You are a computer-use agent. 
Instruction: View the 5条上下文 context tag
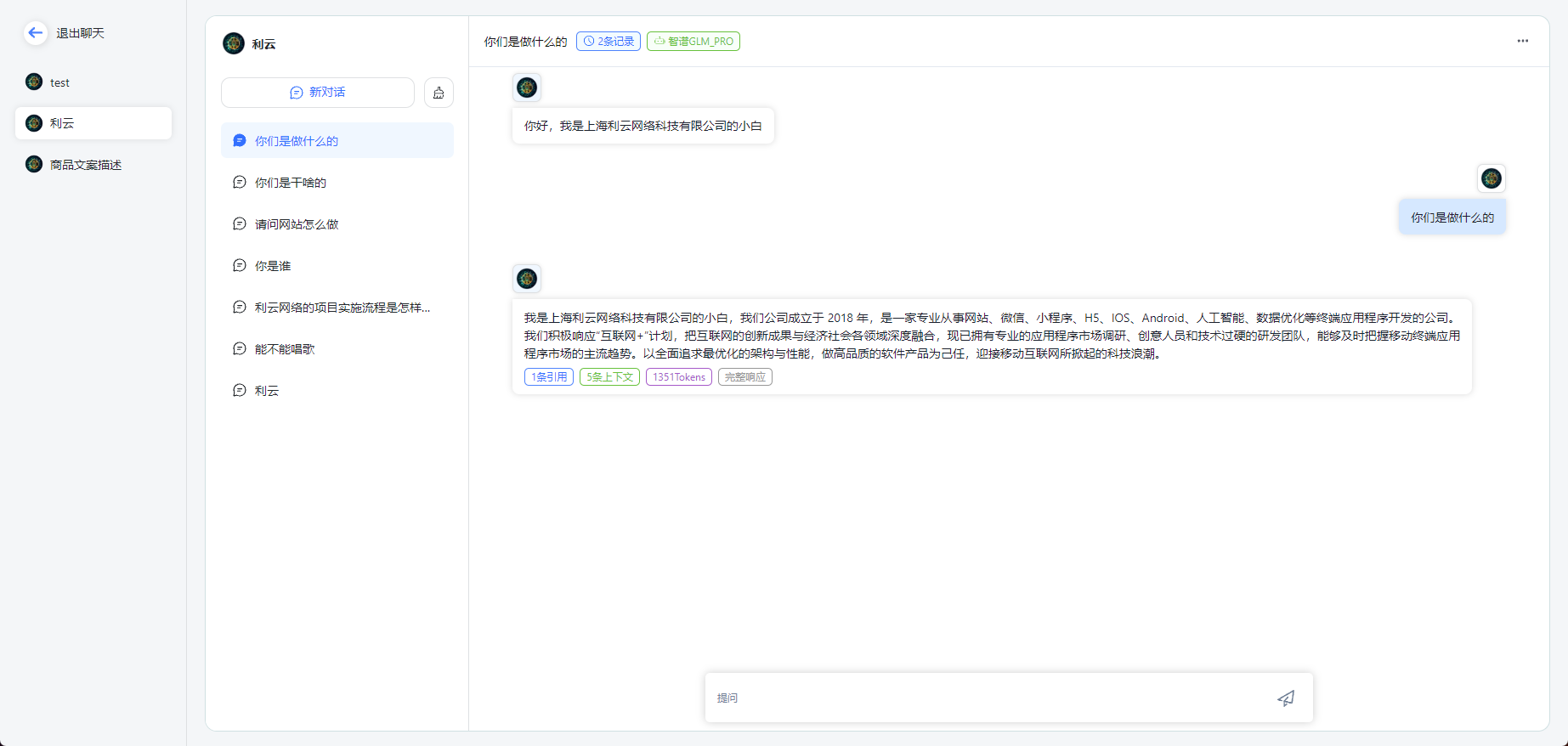point(610,376)
